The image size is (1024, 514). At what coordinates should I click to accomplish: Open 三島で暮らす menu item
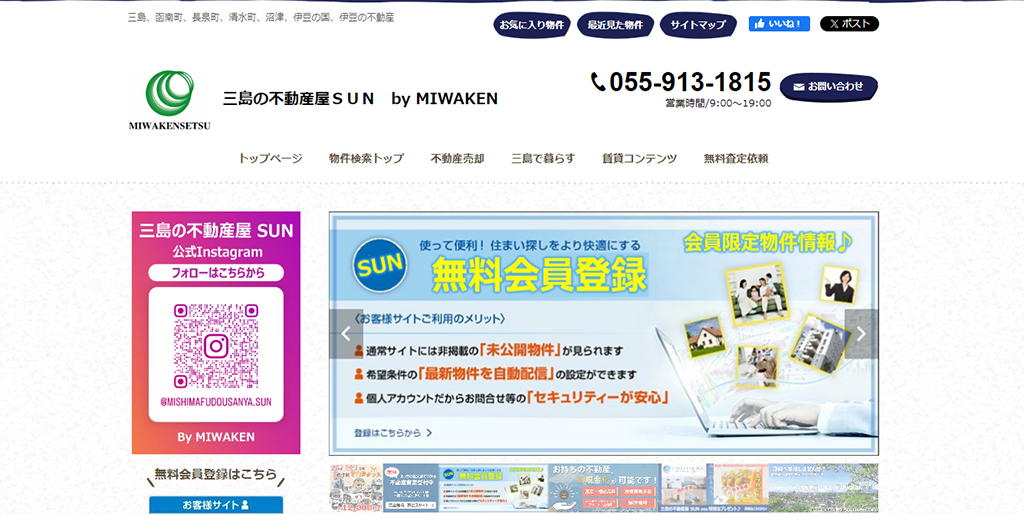(543, 158)
